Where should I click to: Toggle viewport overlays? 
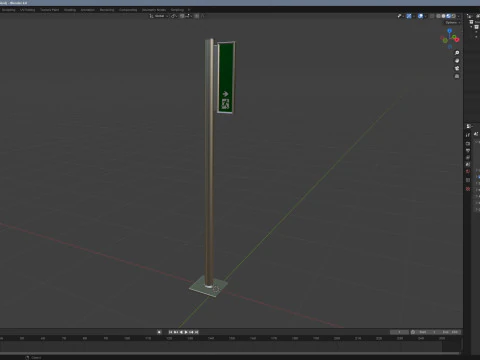(420, 16)
